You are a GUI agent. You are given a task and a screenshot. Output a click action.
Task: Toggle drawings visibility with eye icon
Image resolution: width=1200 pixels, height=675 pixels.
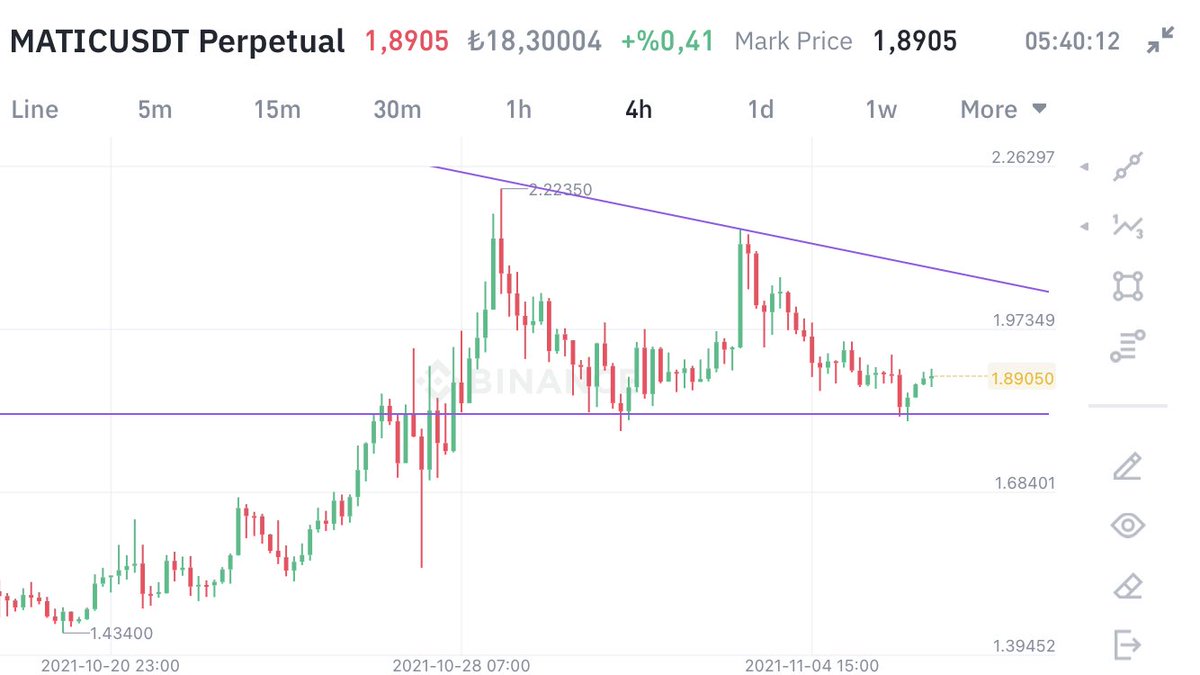[x=1128, y=526]
